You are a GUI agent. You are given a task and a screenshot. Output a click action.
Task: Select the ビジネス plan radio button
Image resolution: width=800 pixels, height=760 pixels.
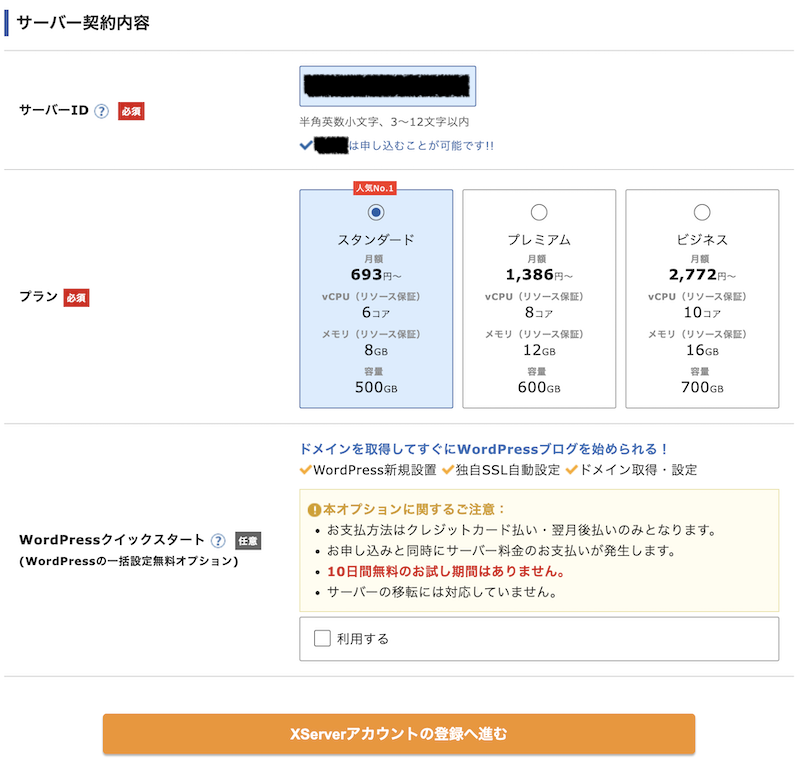click(701, 212)
